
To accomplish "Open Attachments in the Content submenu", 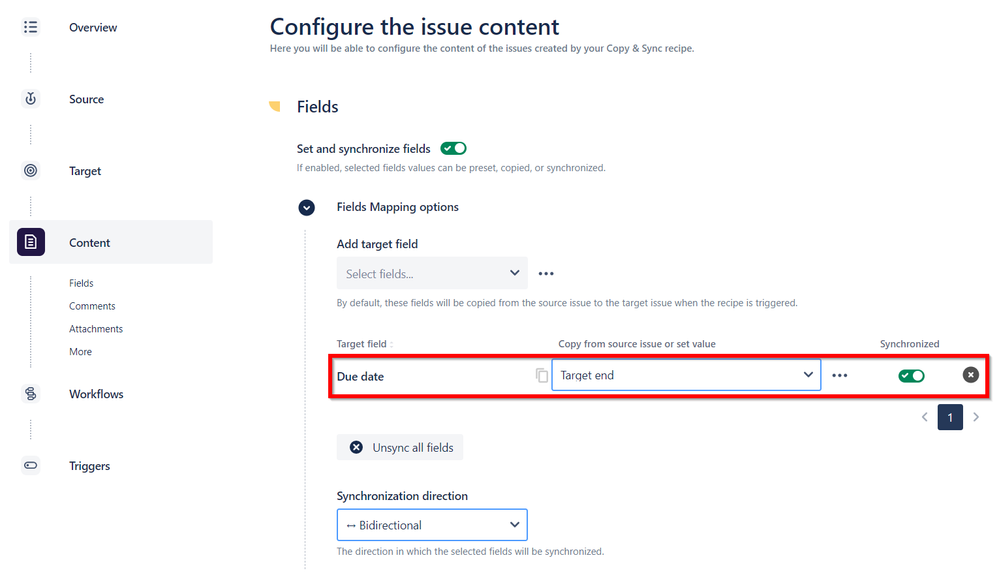I will [x=96, y=329].
